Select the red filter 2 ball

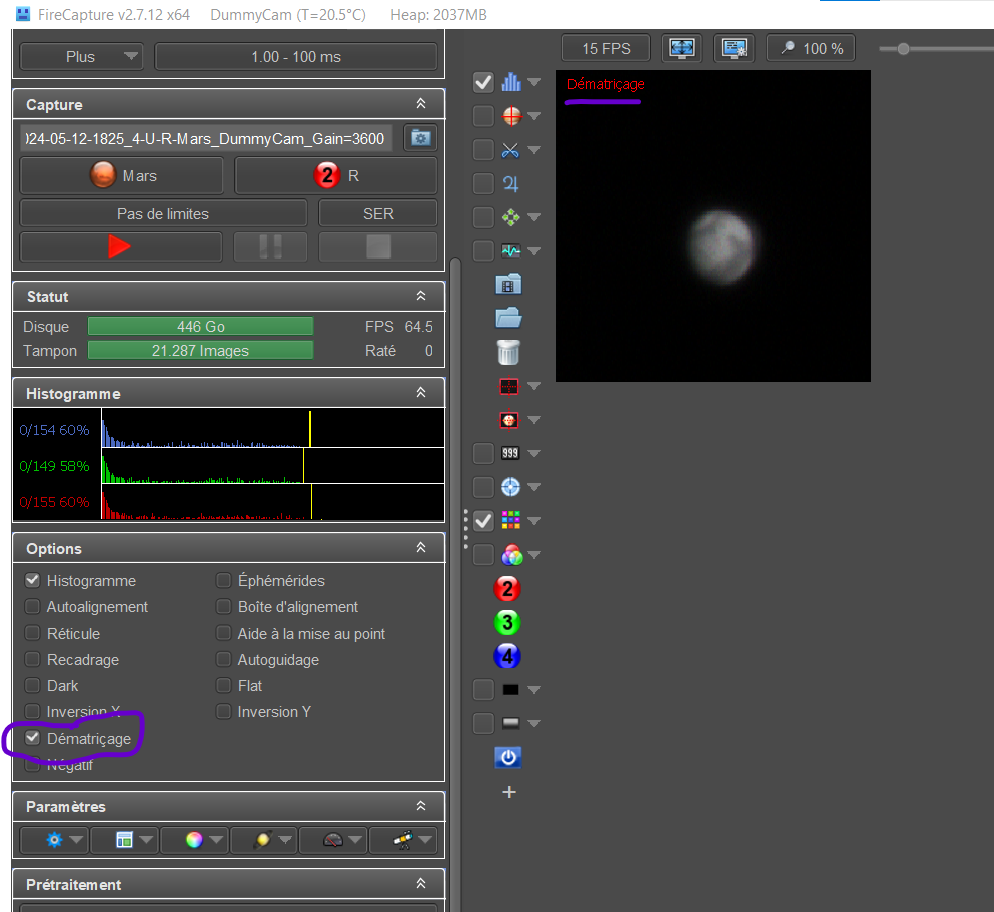point(507,589)
